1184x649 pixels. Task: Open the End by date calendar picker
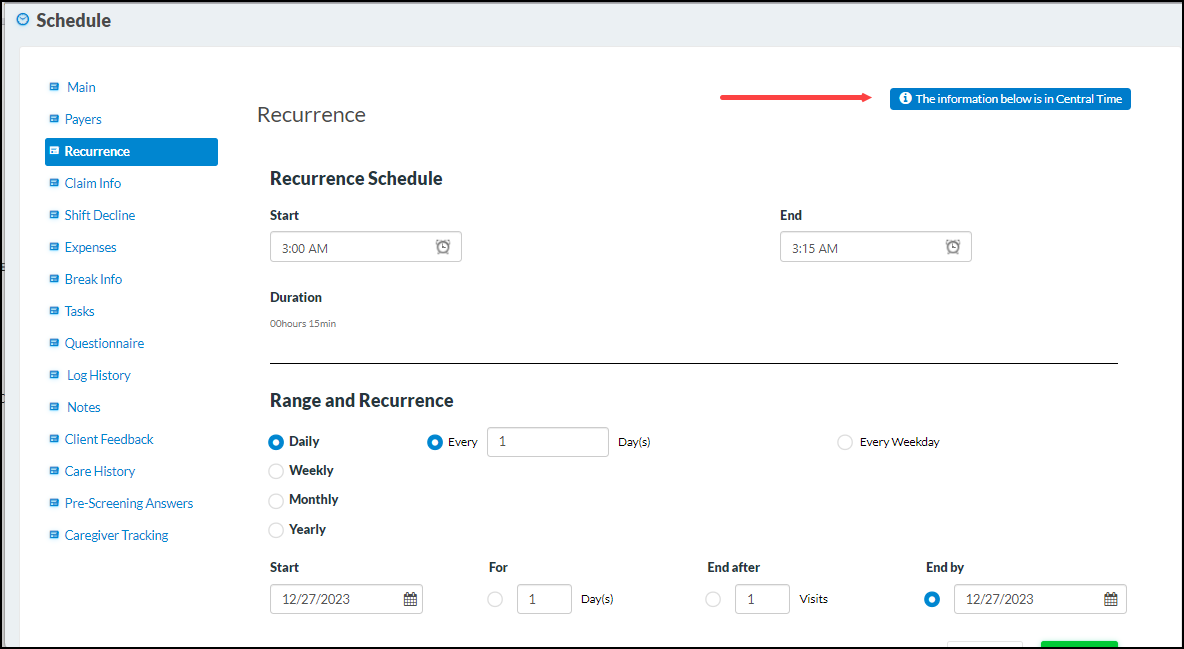tap(1110, 599)
